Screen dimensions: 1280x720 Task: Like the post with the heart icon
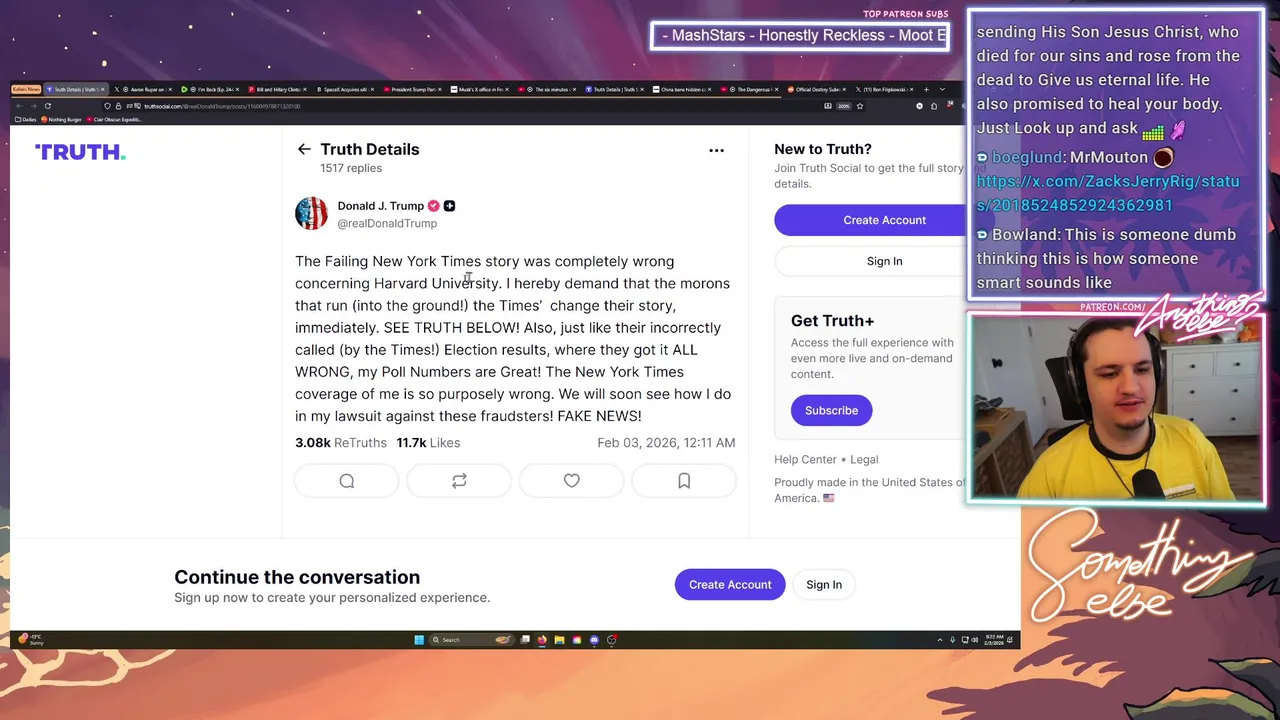572,481
